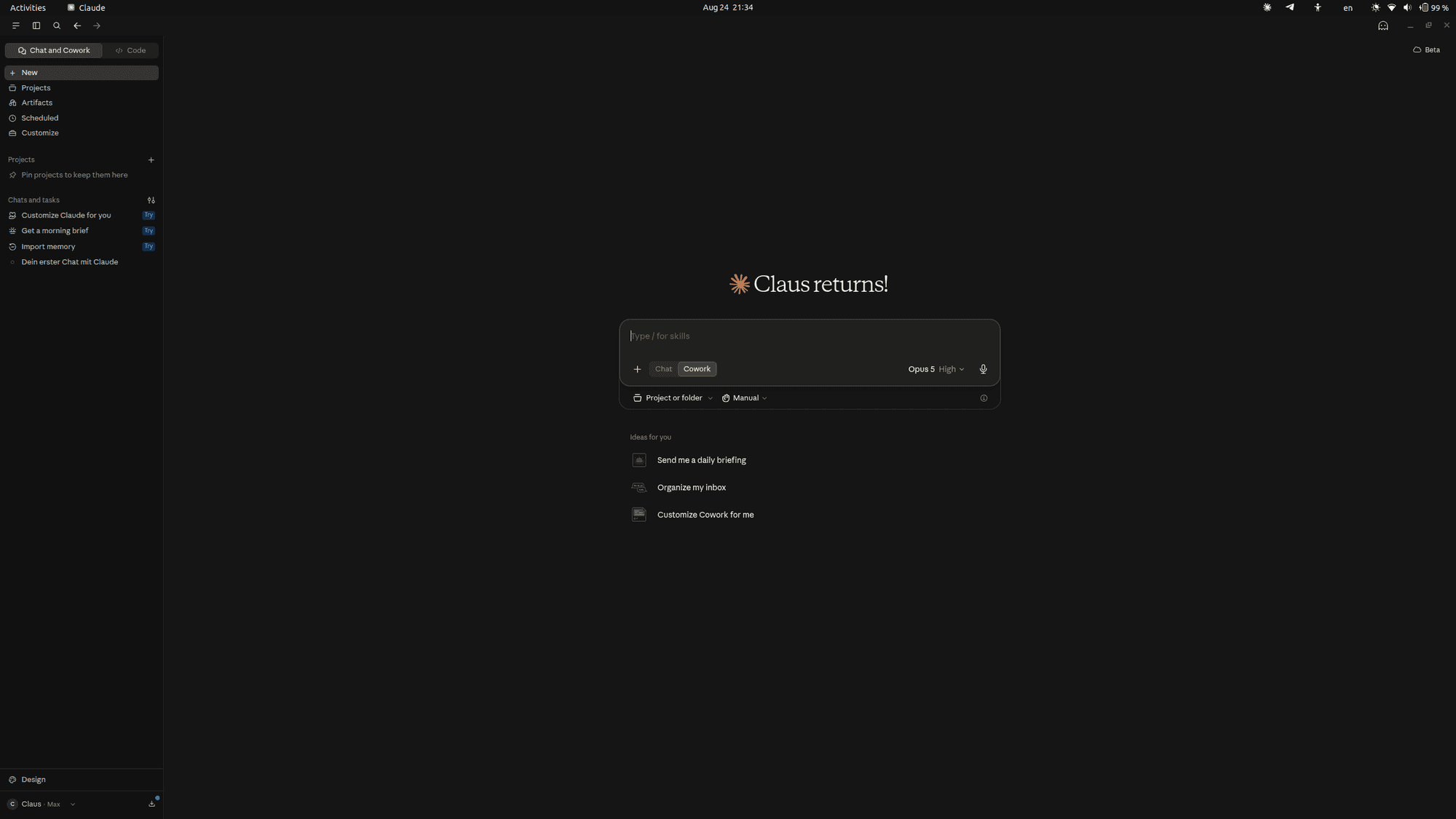This screenshot has height=819, width=1456.
Task: Switch to the Code tab
Action: click(x=131, y=50)
